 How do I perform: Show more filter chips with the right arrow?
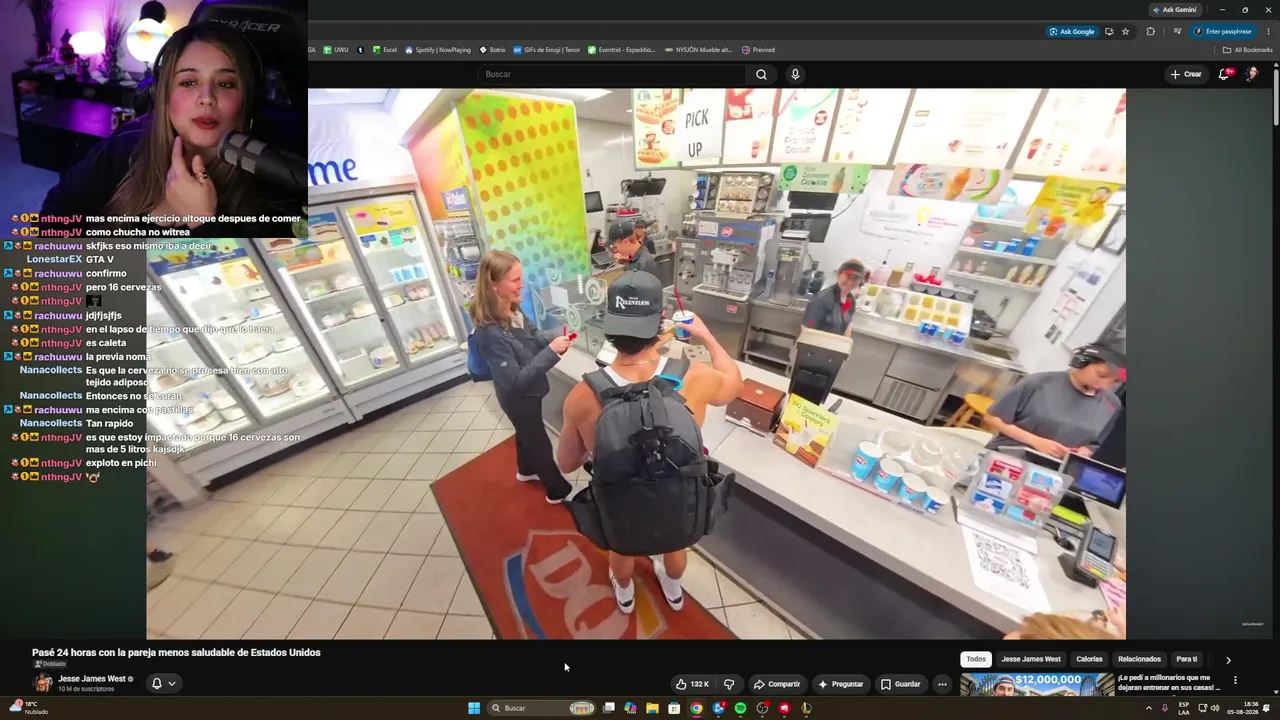click(x=1228, y=660)
